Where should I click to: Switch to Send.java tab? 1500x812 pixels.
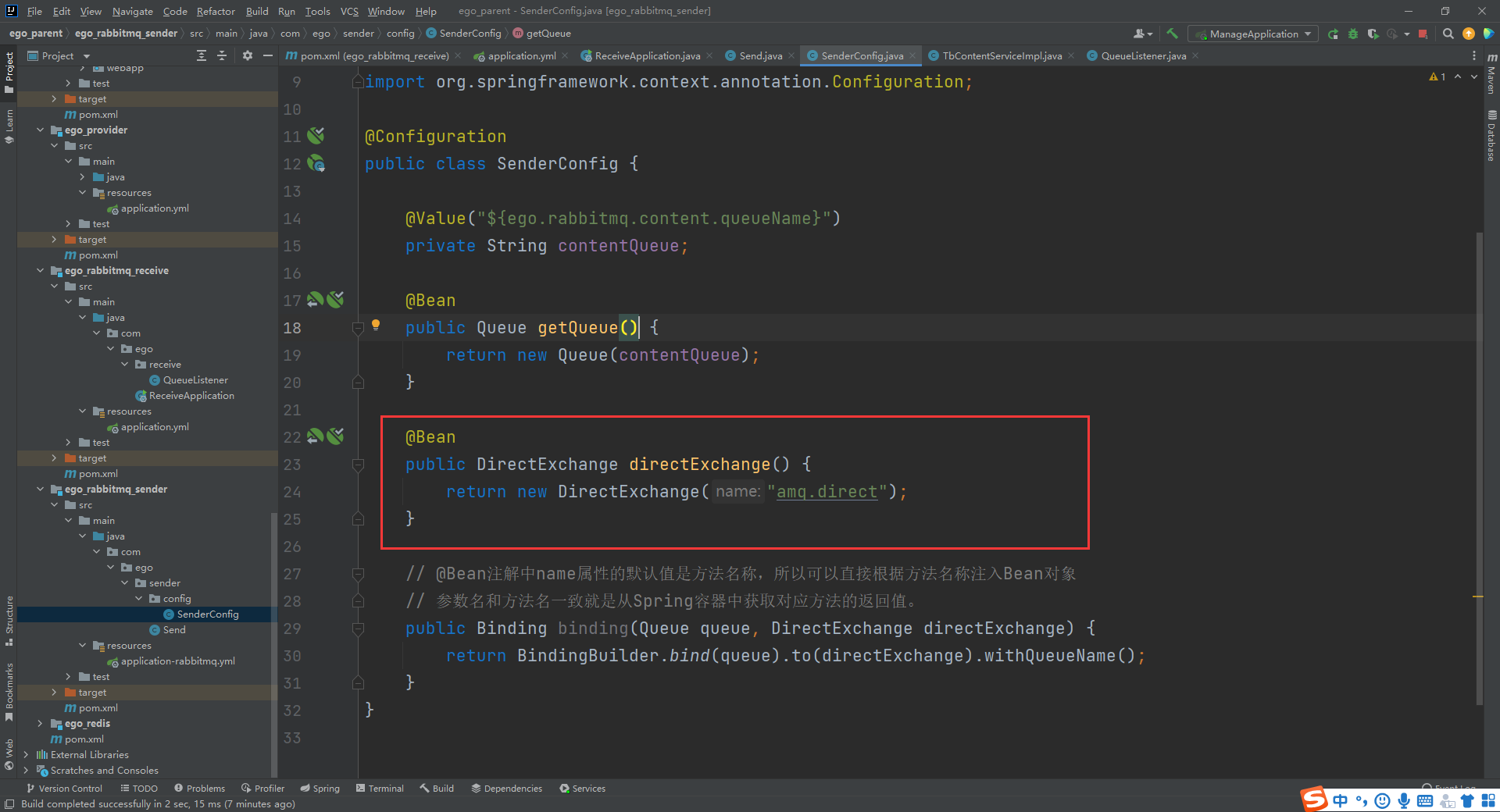point(759,55)
